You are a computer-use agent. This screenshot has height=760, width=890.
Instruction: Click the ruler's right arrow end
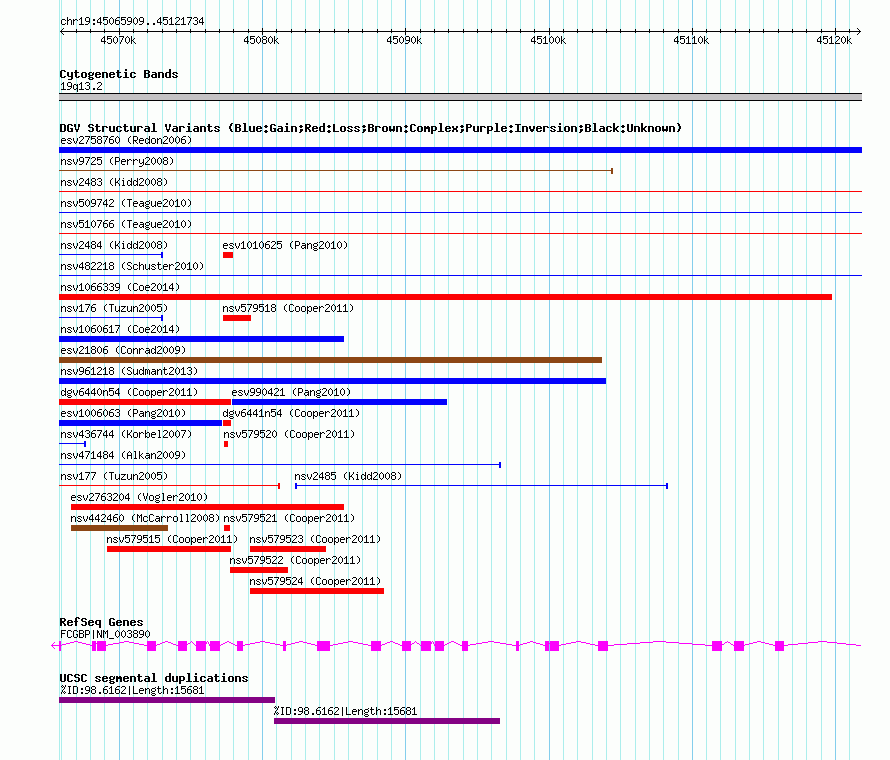[x=859, y=32]
